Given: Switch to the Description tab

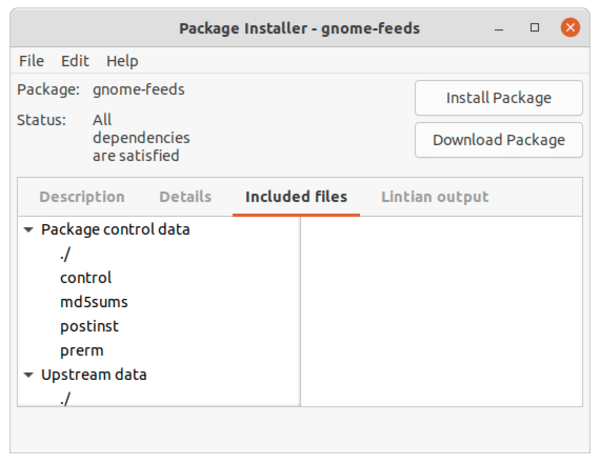Looking at the screenshot, I should point(82,197).
